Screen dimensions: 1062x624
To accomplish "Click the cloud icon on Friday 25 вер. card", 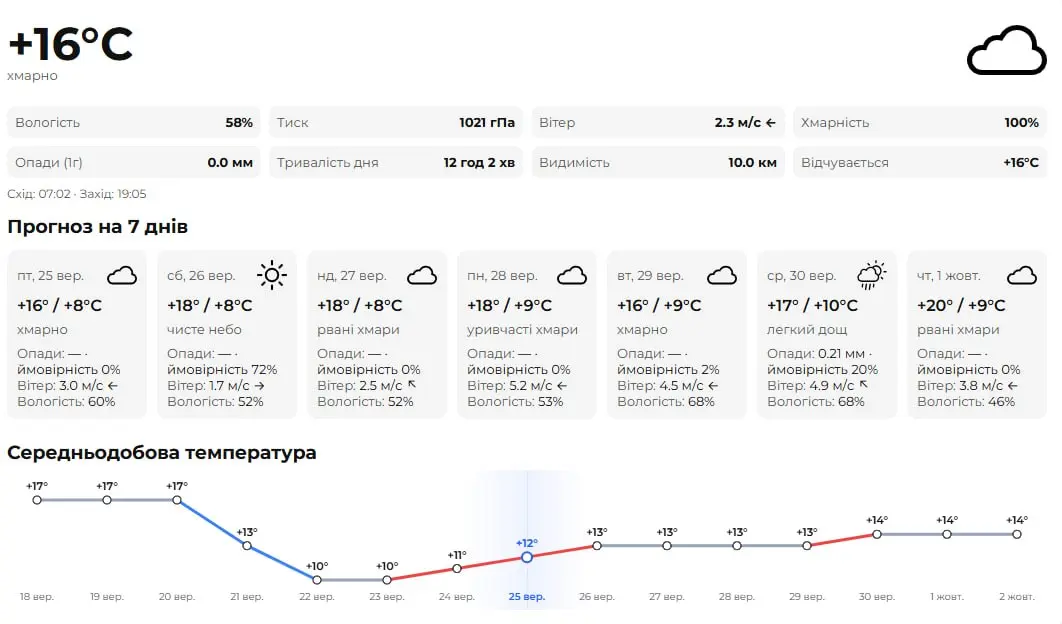I will [122, 276].
